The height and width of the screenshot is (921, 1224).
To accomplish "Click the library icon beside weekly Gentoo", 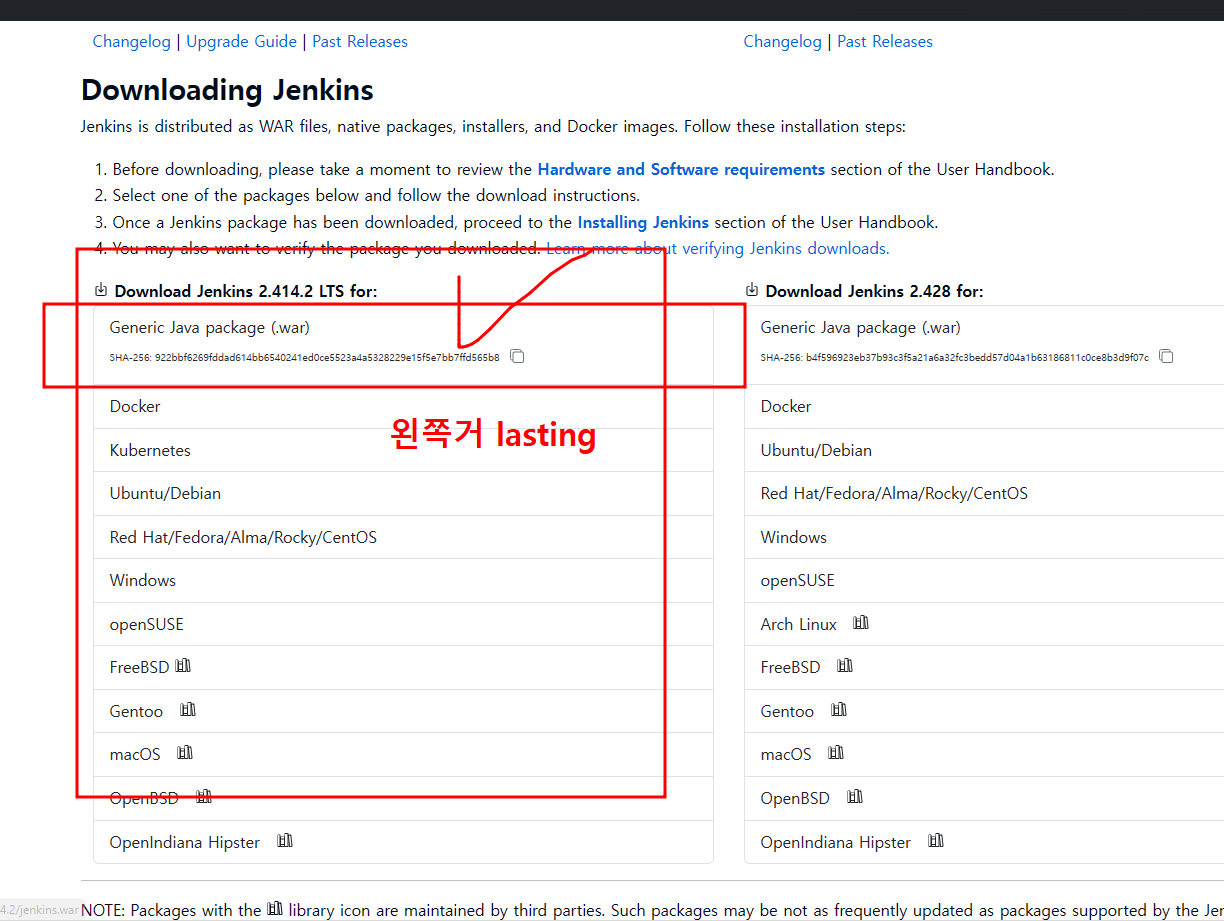I will [x=839, y=710].
